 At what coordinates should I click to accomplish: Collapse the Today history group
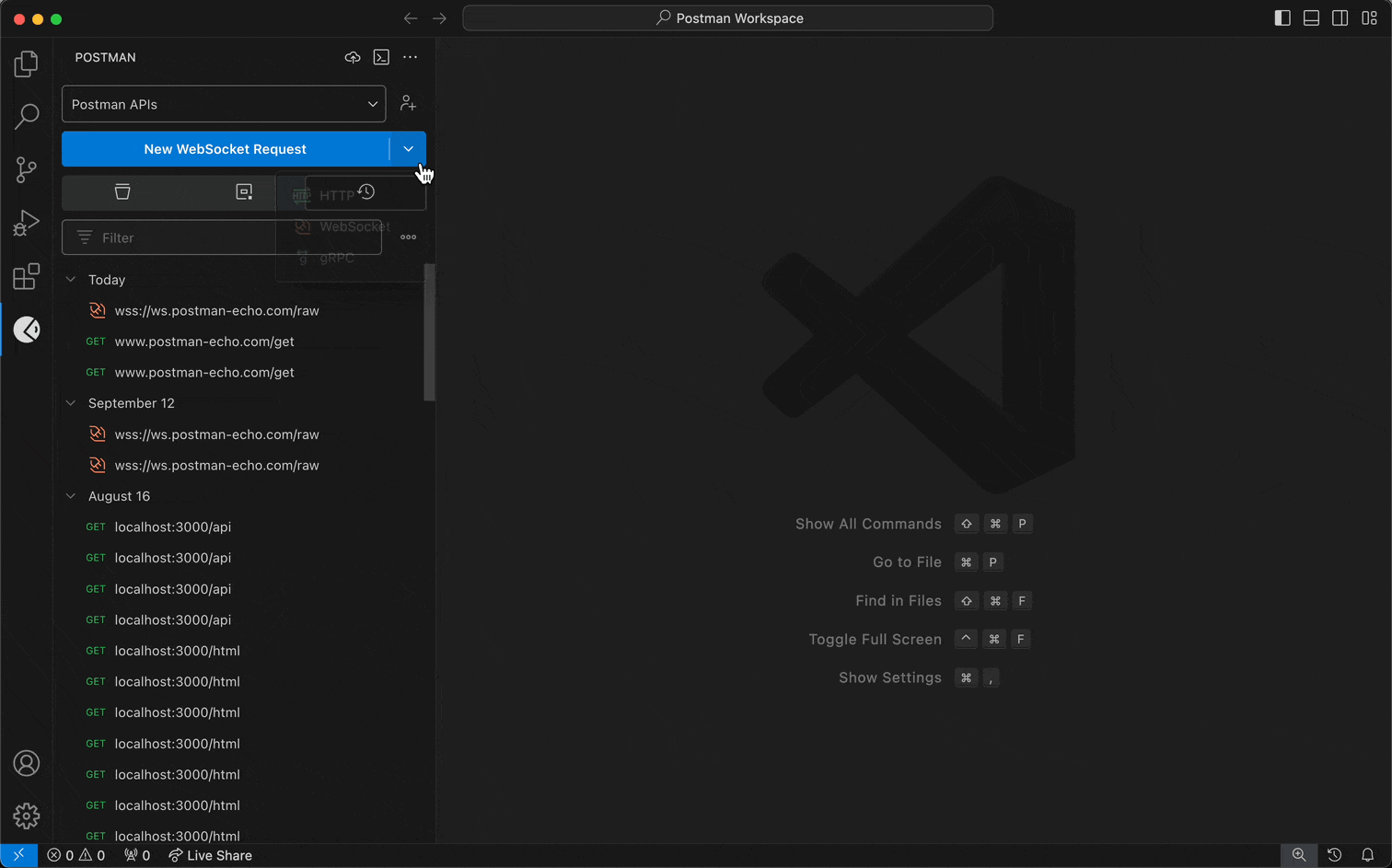(x=71, y=280)
